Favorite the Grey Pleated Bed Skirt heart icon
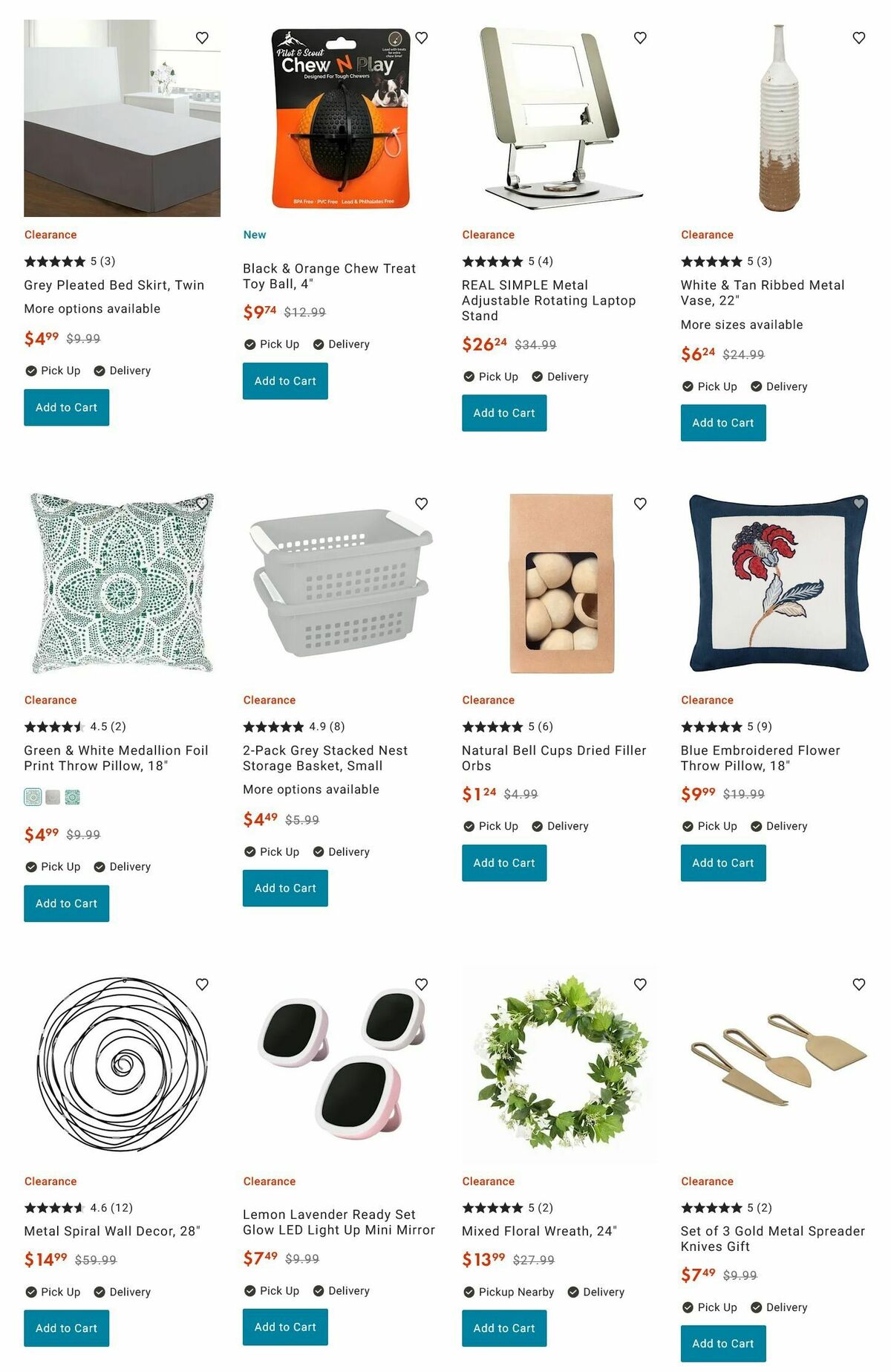The height and width of the screenshot is (1372, 891). (x=202, y=38)
